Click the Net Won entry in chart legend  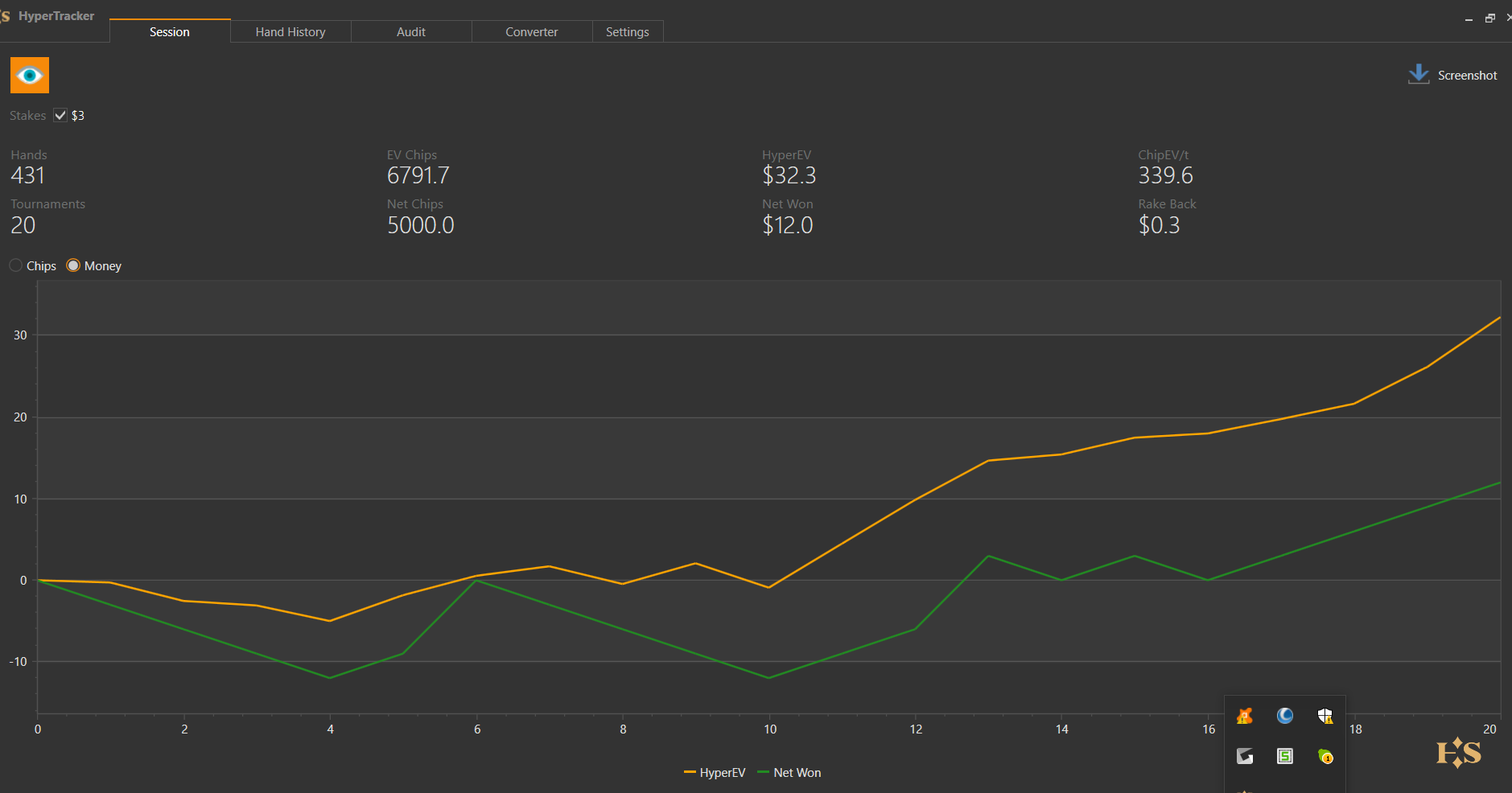[x=789, y=773]
